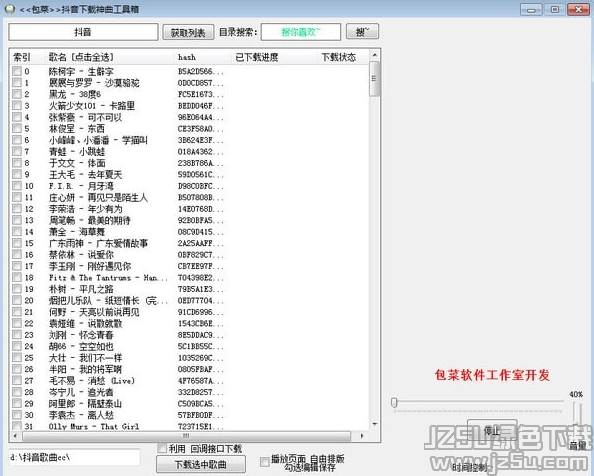Viewport: 594px width, 476px height.
Task: Click hash value 018A4362... for 青蛙 - 小跳蛙
Action: coord(201,151)
